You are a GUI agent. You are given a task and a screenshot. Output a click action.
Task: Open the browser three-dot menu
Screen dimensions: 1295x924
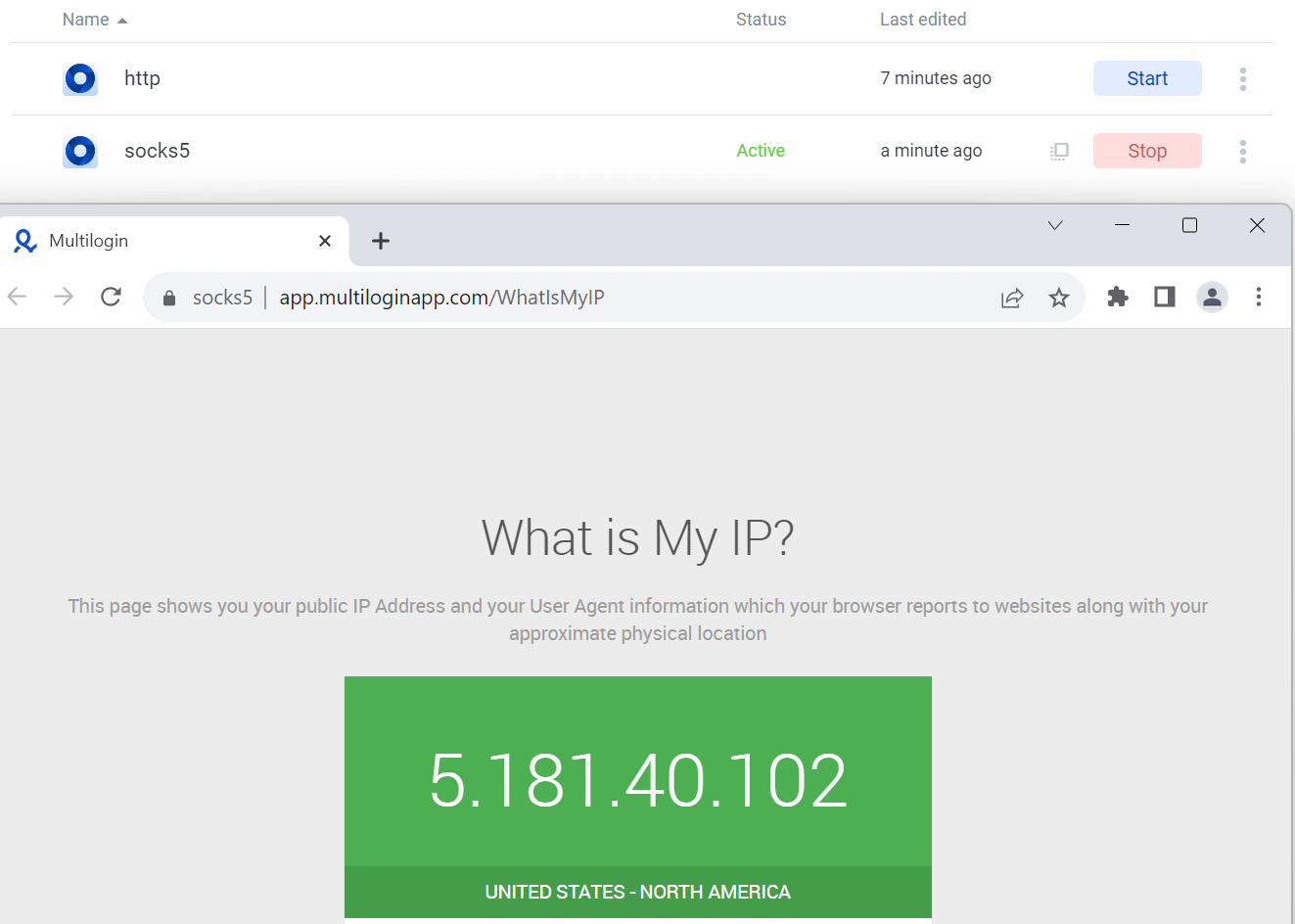[x=1259, y=297]
